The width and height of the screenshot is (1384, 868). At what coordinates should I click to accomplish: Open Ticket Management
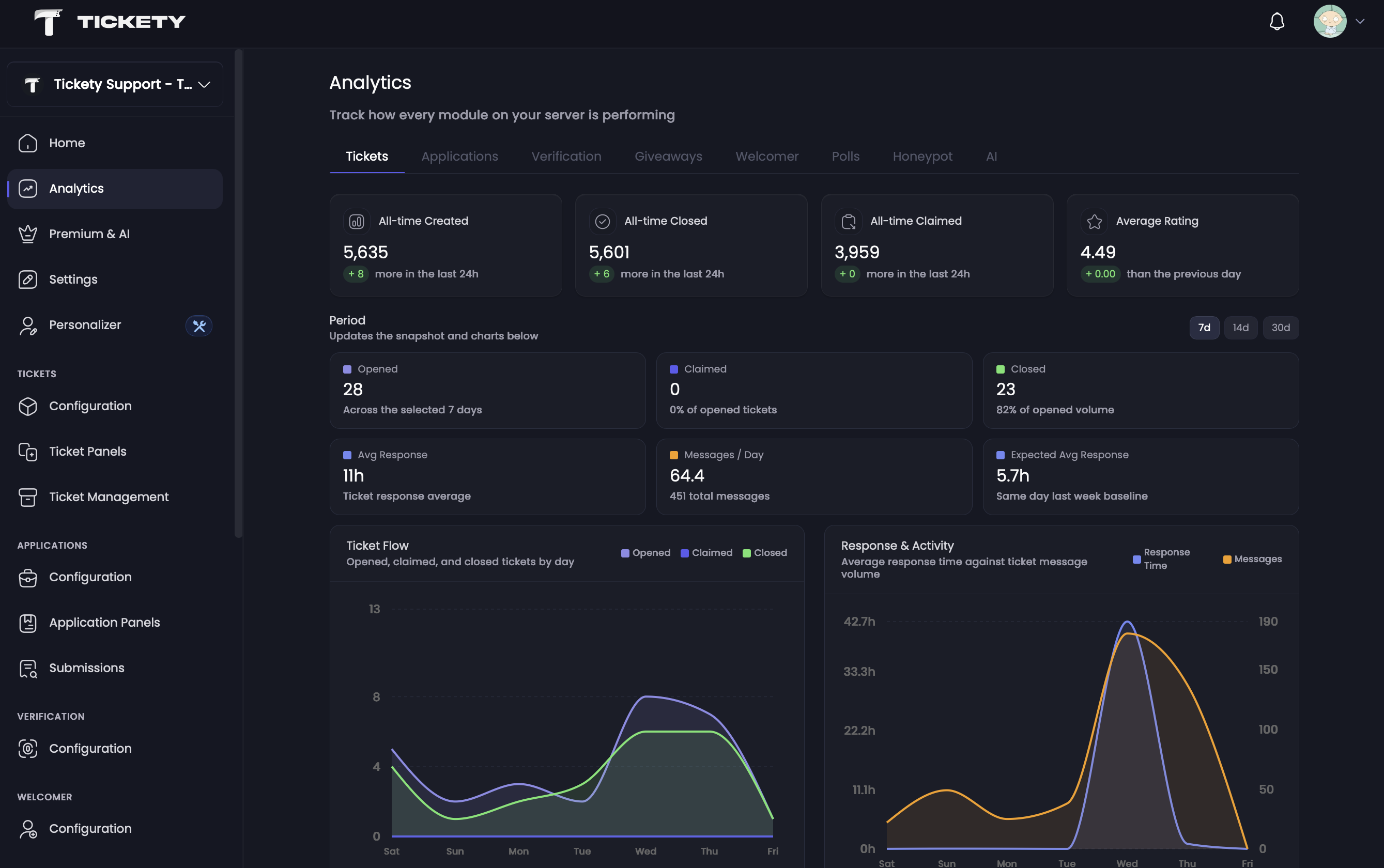115,497
